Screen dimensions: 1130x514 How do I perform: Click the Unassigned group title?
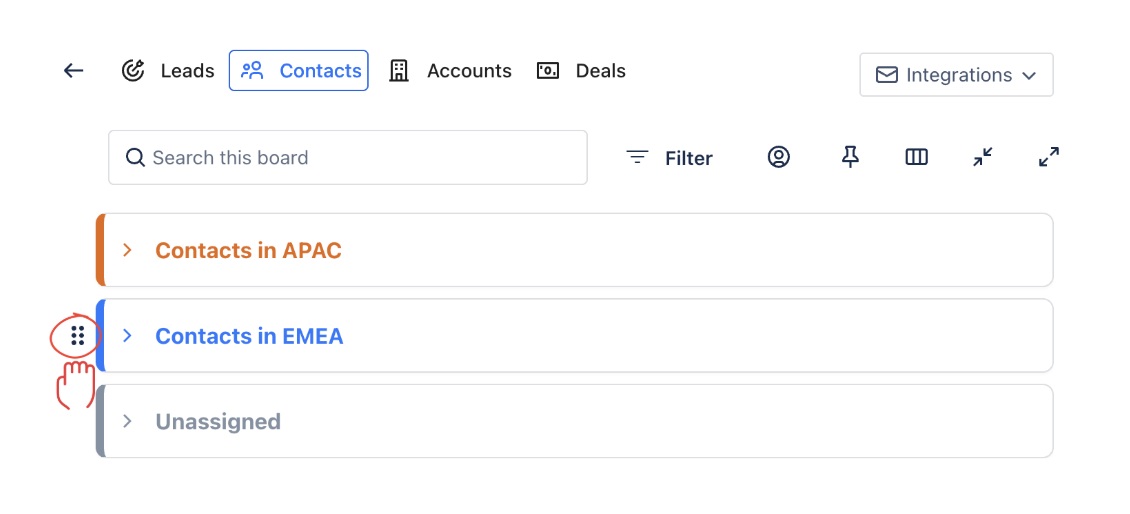pos(218,422)
